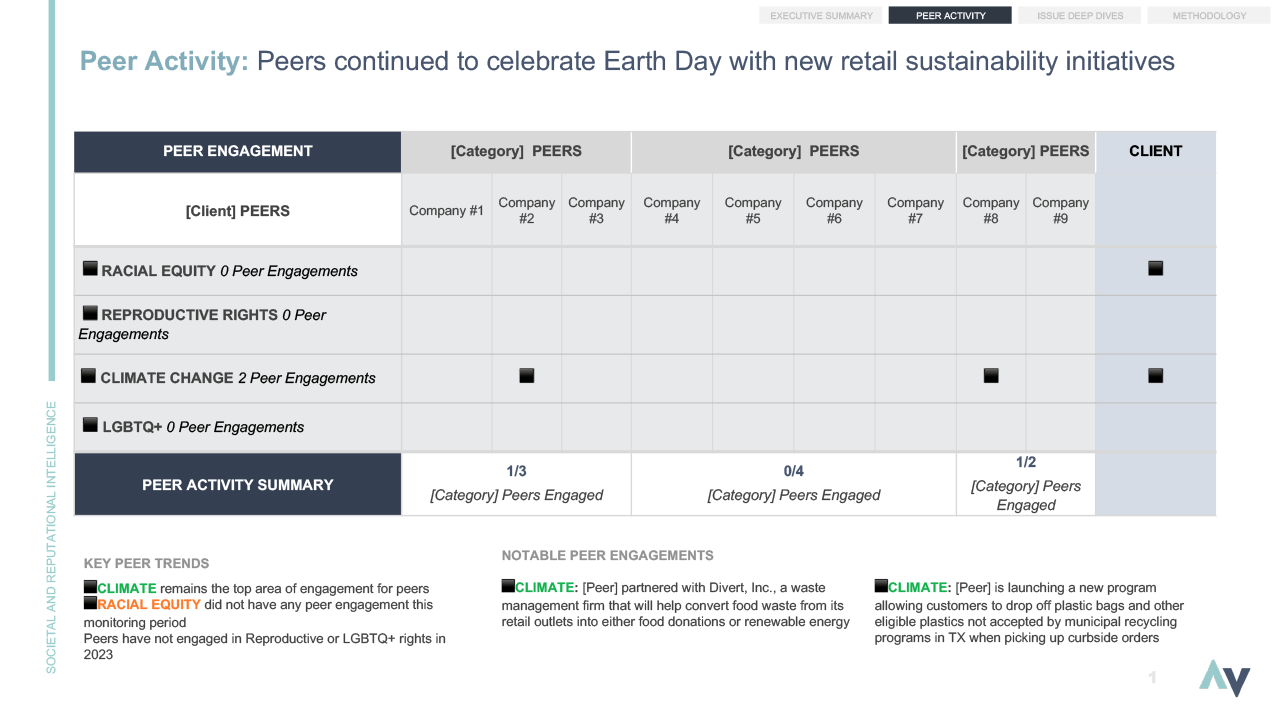Click the PEER ACTIVITY SUMMARY cell
Screen dimensions: 1280x720
238,485
